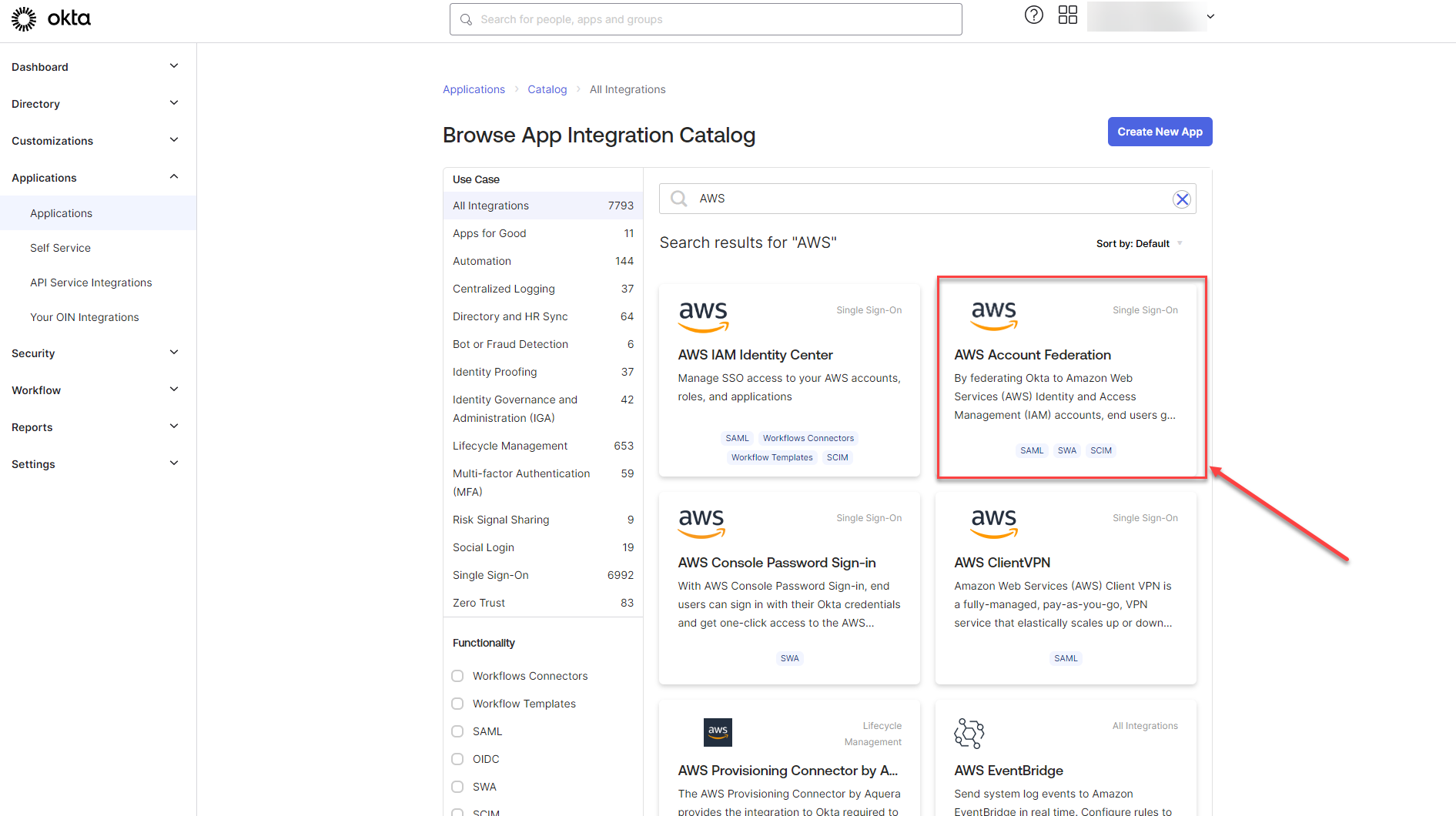
Task: Click the AWS IAM Identity Center logo
Action: tap(703, 316)
